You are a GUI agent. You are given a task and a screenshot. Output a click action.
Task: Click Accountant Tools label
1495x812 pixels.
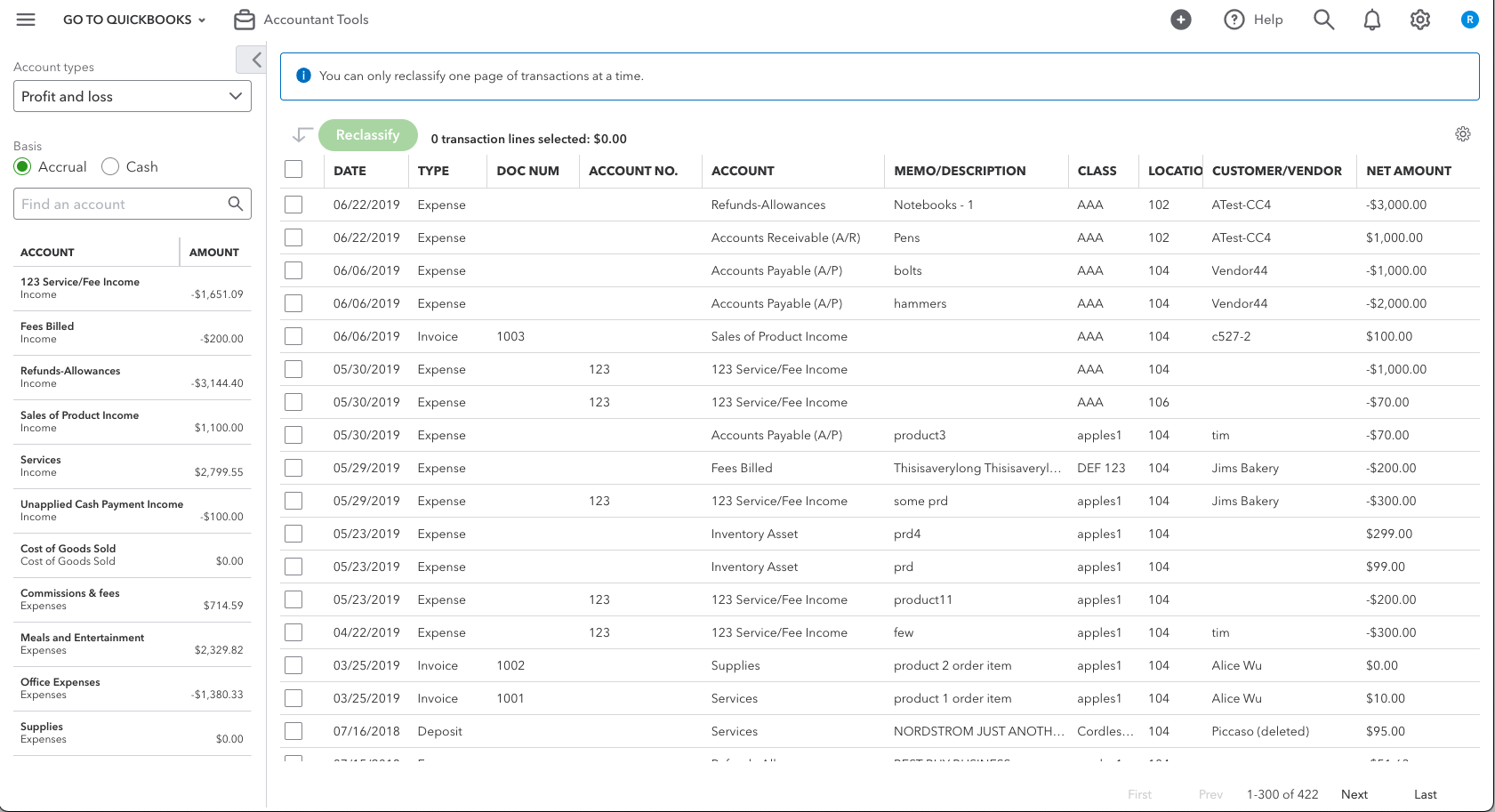(316, 20)
